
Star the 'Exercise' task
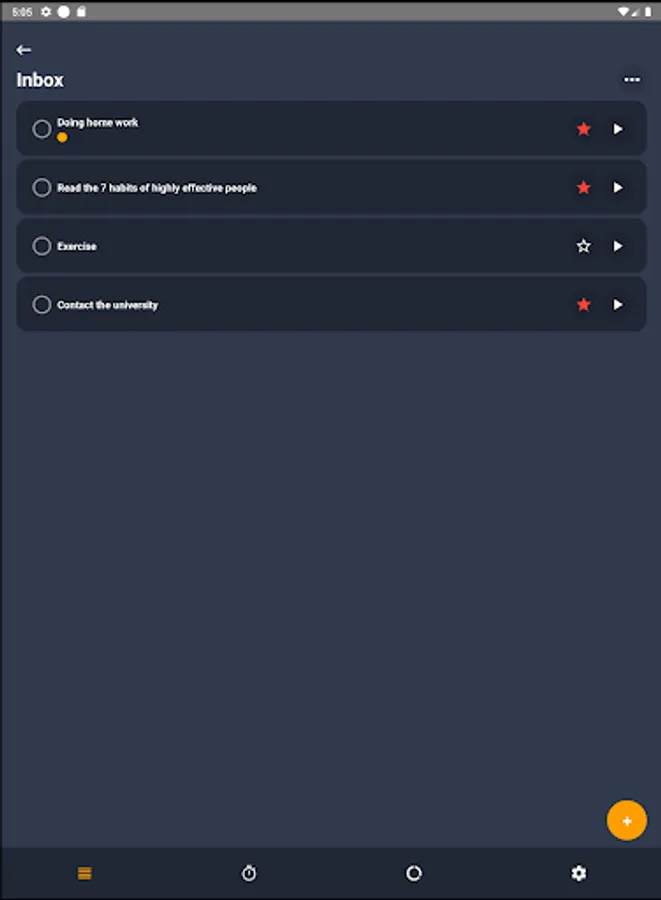pos(584,246)
